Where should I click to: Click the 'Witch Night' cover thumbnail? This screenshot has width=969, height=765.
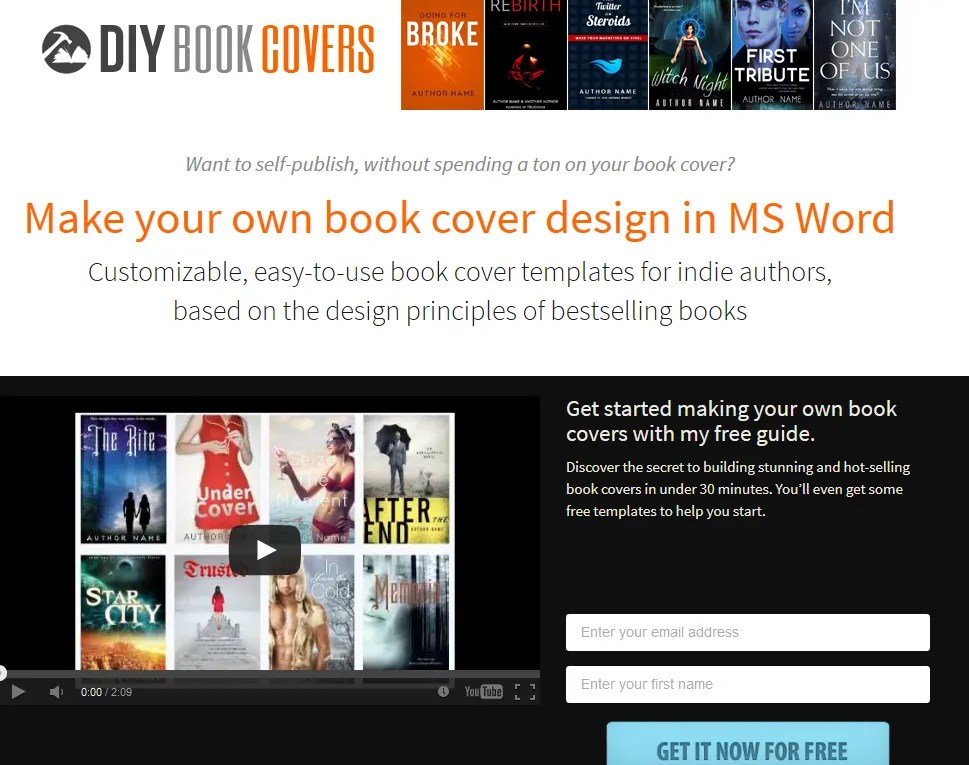688,55
